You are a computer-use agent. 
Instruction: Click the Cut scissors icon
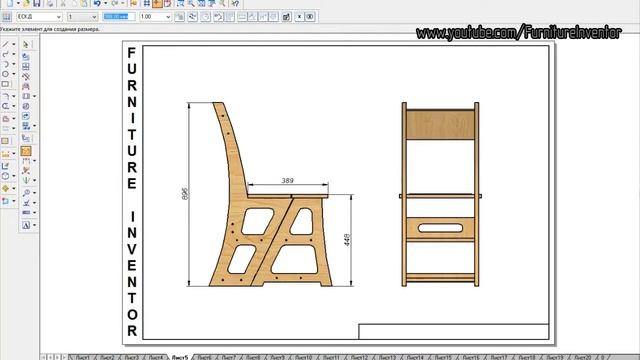tap(63, 3)
